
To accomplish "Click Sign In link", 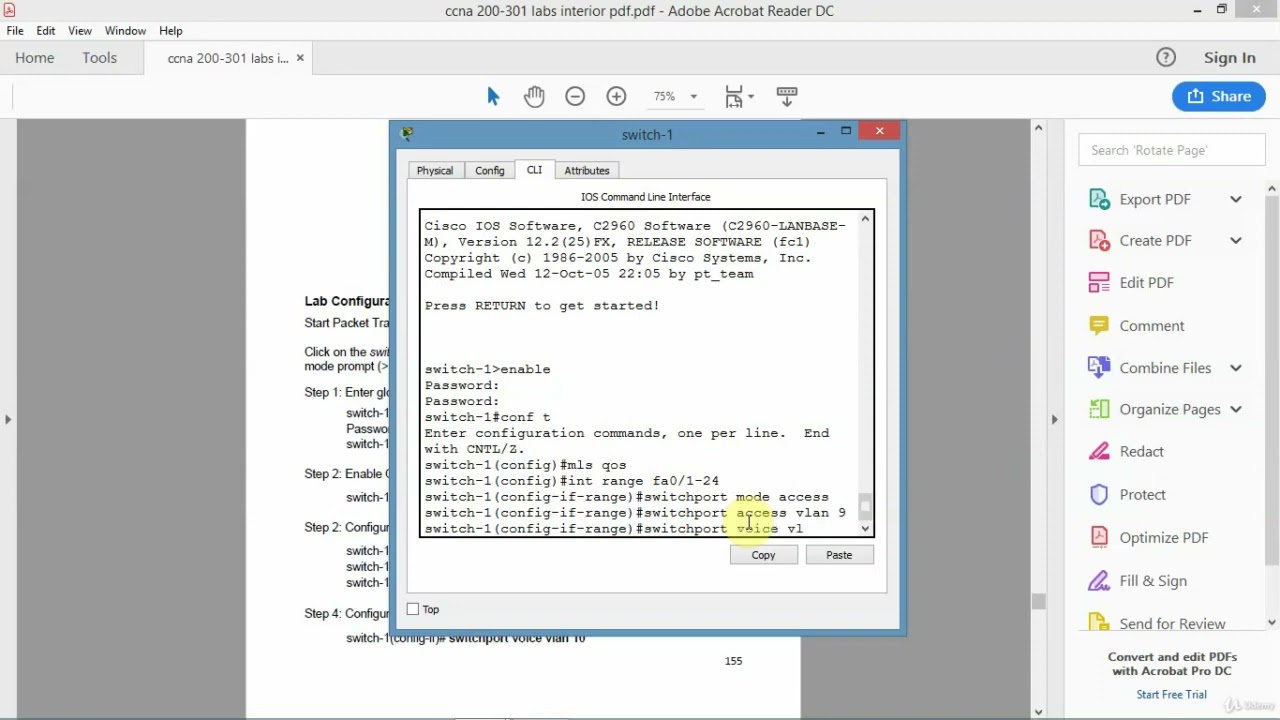I will point(1230,57).
